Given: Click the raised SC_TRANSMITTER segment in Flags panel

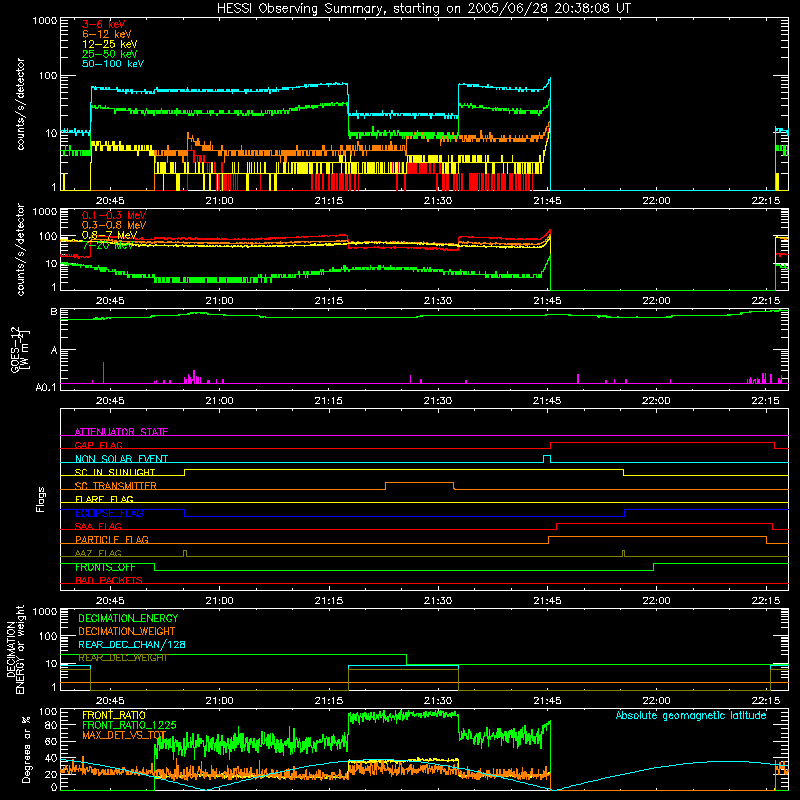Looking at the screenshot, I should (x=419, y=483).
